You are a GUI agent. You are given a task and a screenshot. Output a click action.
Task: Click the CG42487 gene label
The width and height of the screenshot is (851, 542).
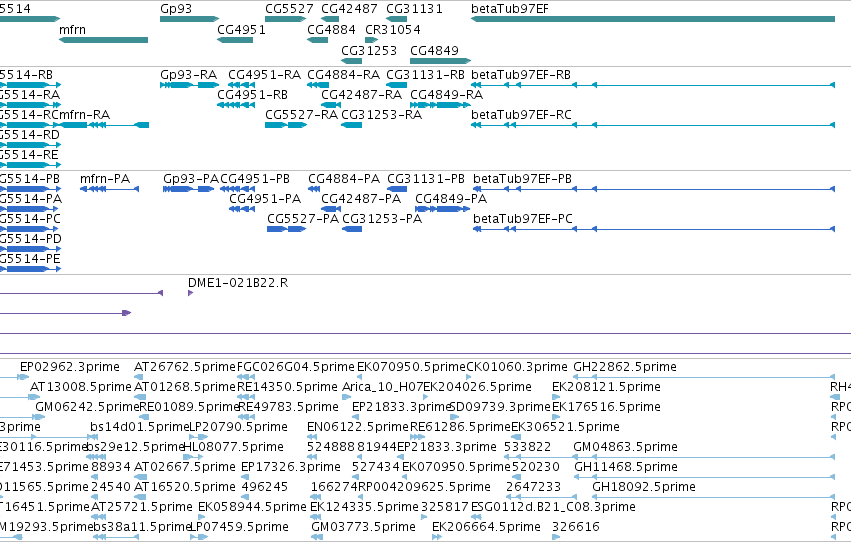[349, 9]
